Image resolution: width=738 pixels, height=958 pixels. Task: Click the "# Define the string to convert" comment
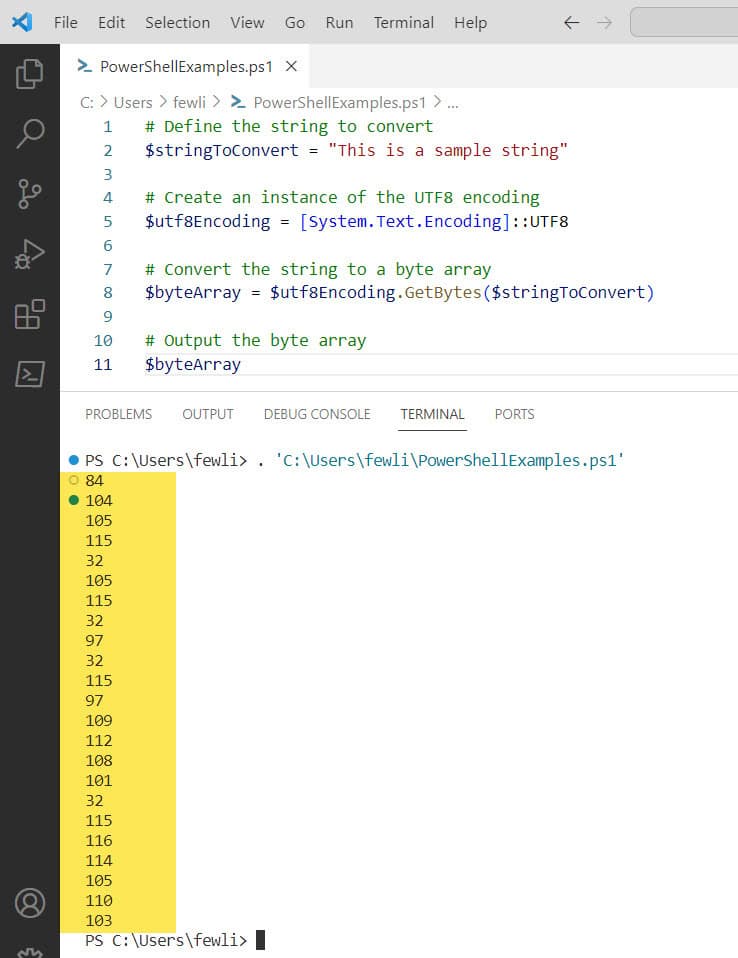click(x=289, y=126)
